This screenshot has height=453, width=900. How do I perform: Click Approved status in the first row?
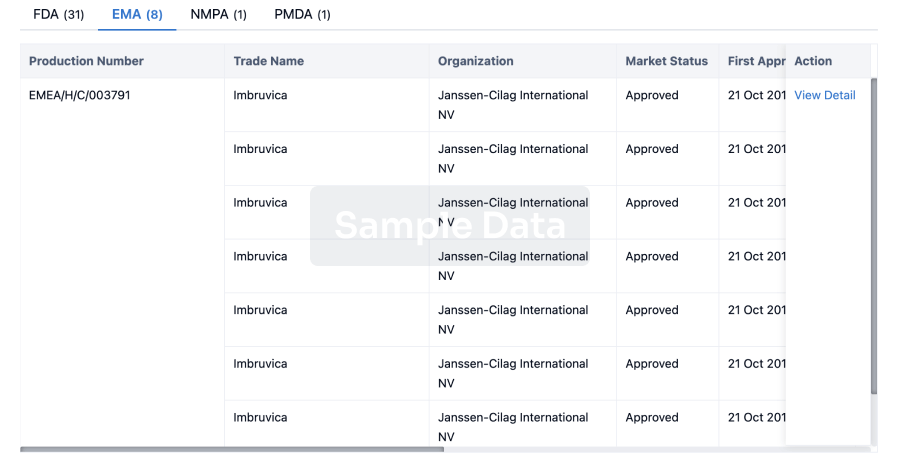point(651,96)
